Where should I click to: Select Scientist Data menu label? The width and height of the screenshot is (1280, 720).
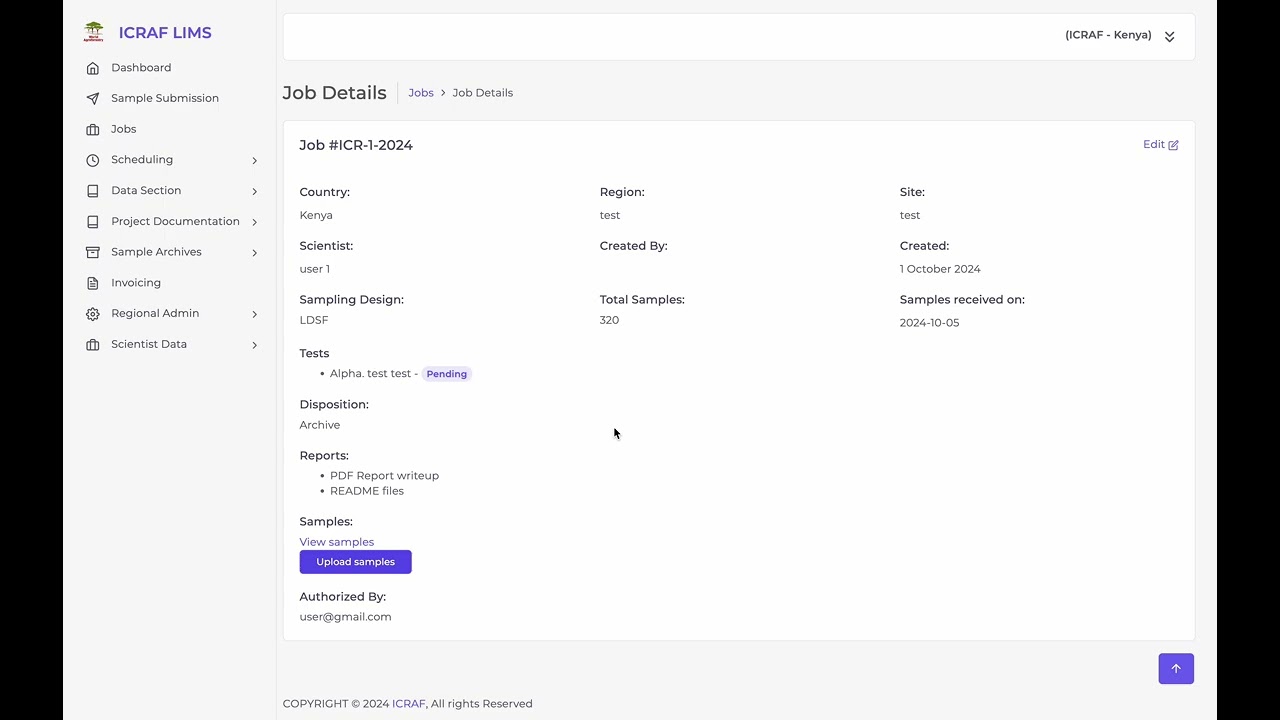click(149, 344)
